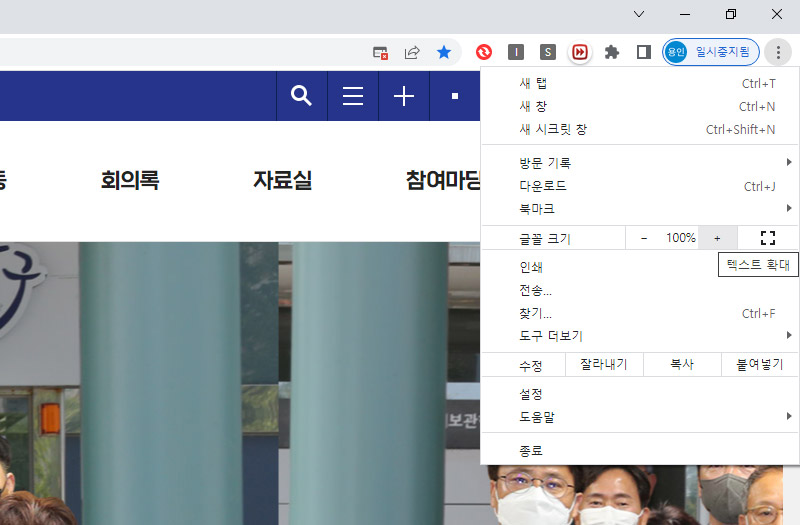Open the gray 'S' extension icon

click(548, 52)
